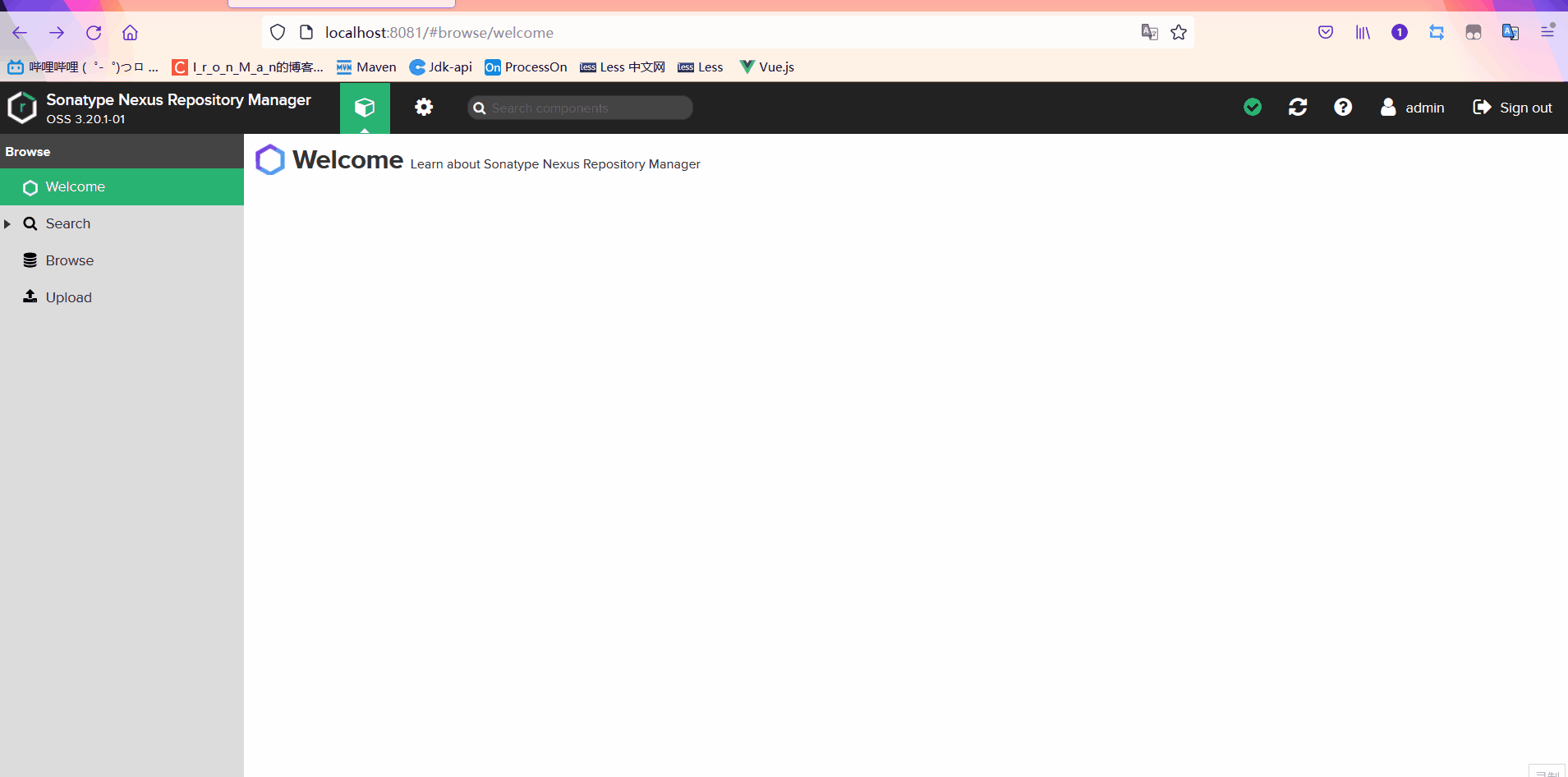1568x777 pixels.
Task: Open Server administration gear icon
Action: tap(424, 107)
